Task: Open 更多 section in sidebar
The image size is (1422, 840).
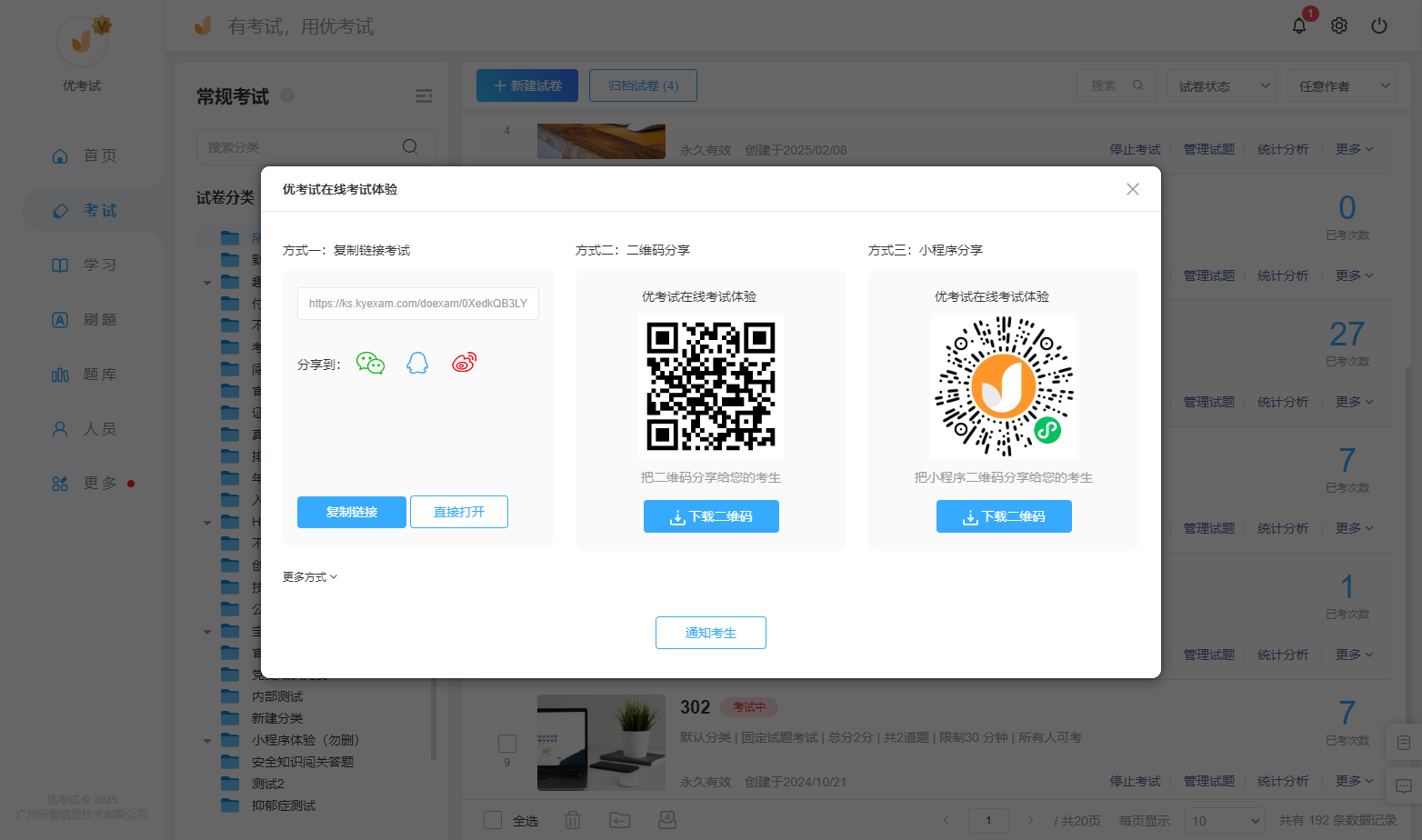Action: tap(84, 483)
